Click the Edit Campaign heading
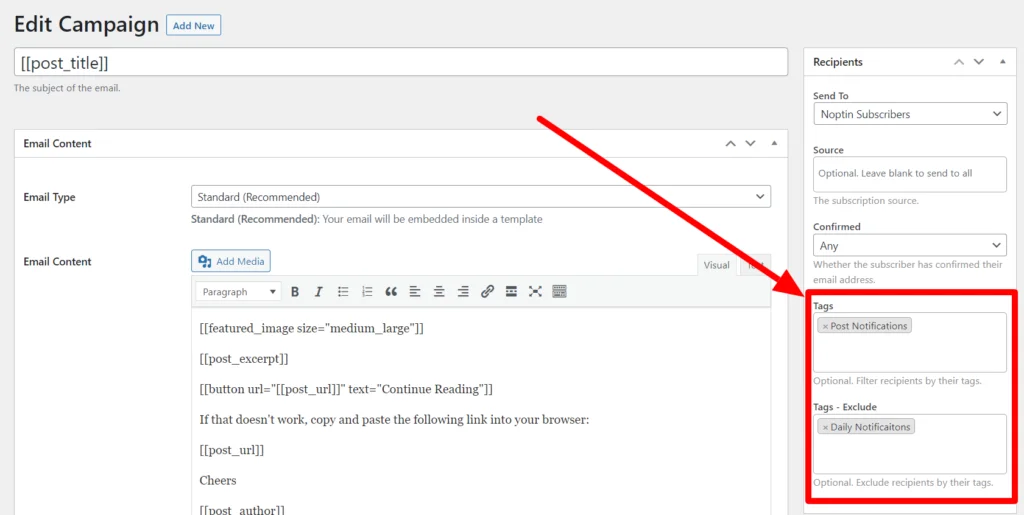 click(86, 25)
